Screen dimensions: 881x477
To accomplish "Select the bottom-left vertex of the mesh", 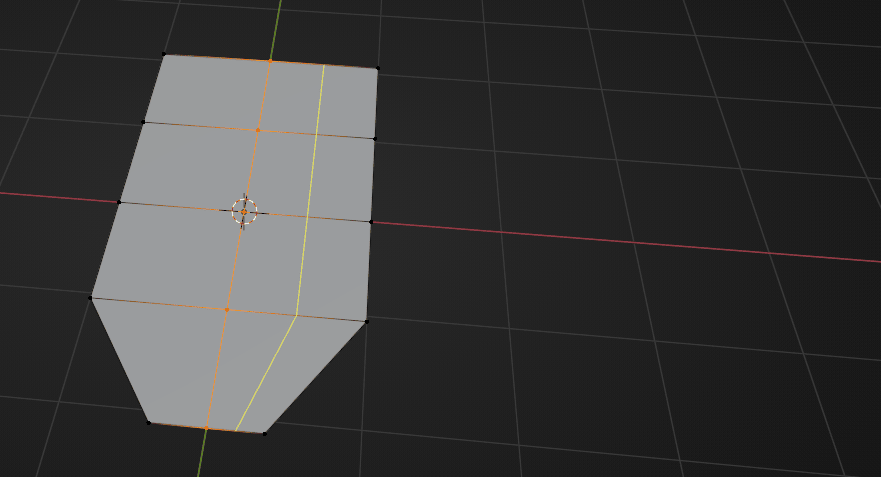I will (149, 422).
